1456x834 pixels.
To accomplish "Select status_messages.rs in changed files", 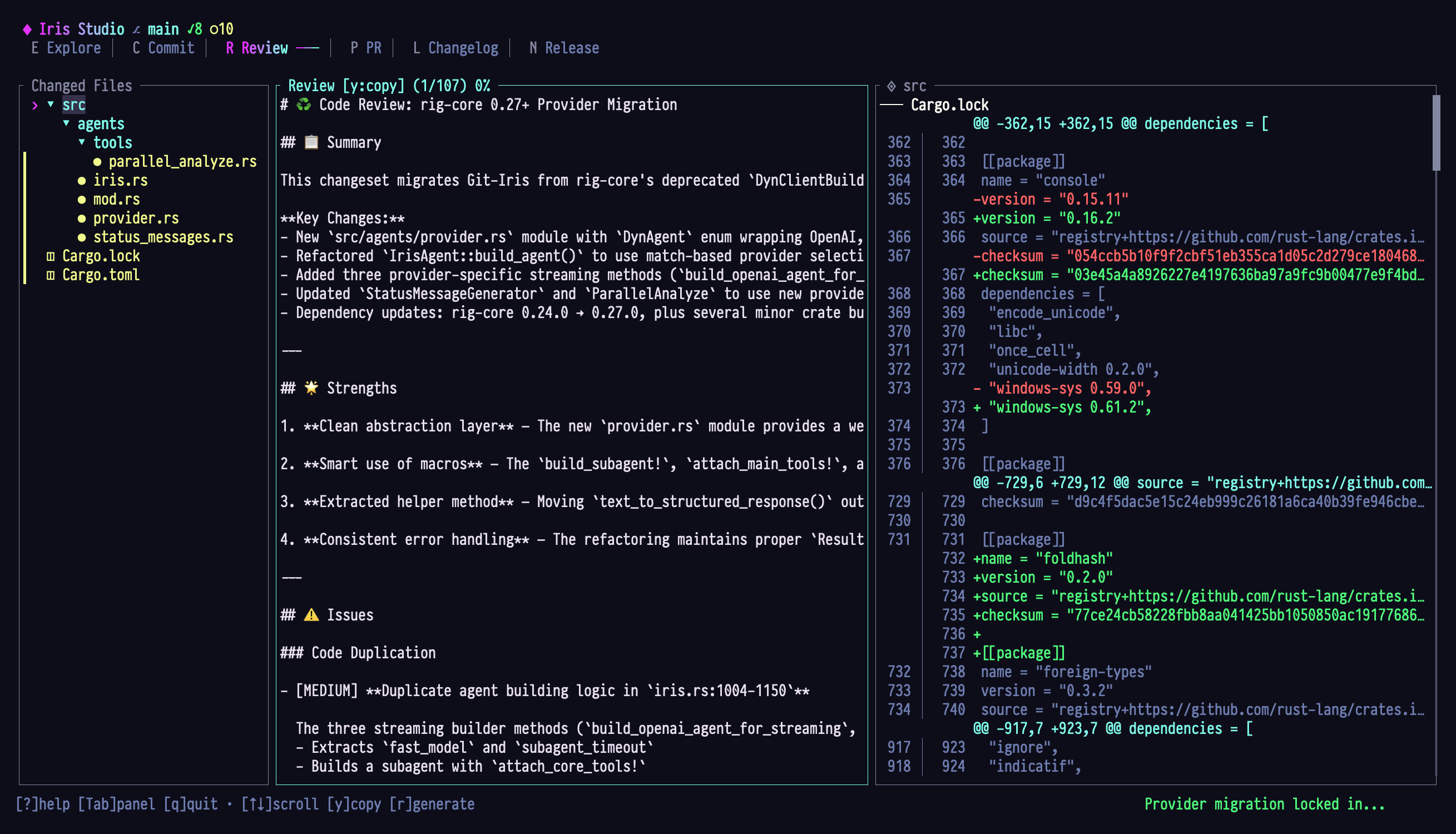I will coord(164,237).
